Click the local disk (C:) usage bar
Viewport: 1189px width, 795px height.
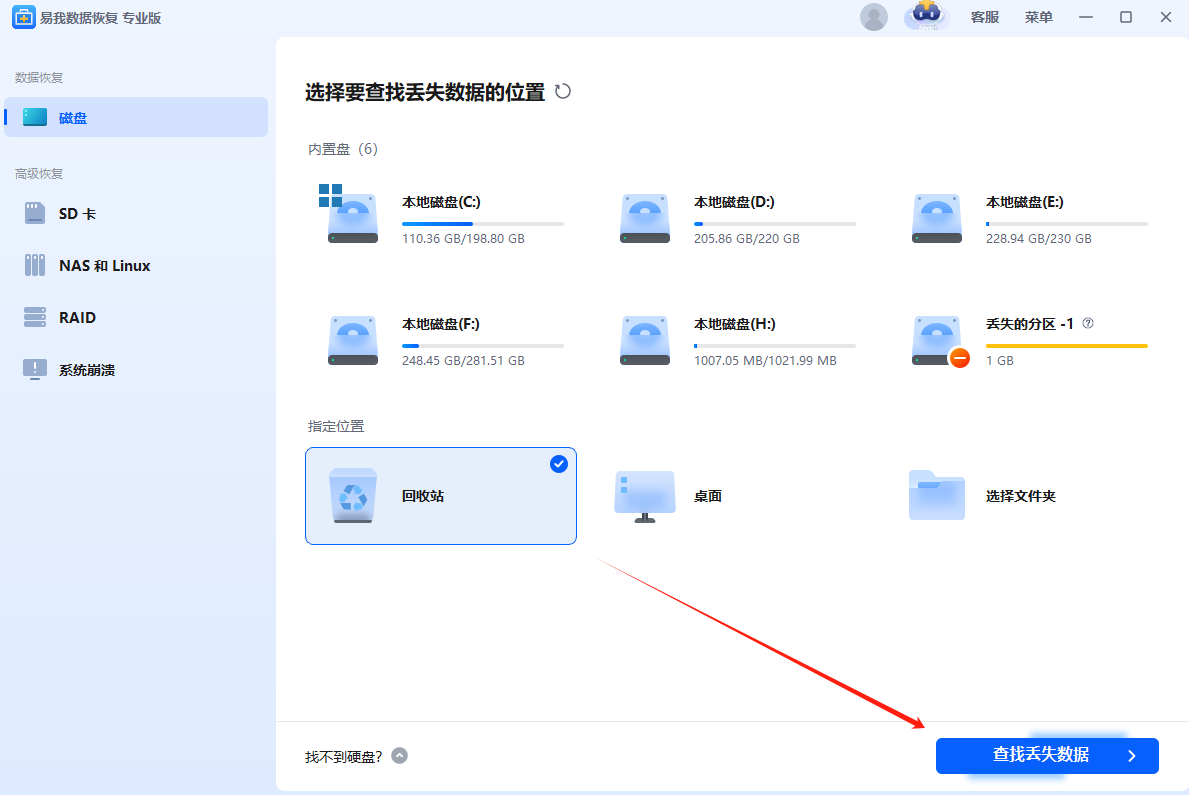click(482, 224)
